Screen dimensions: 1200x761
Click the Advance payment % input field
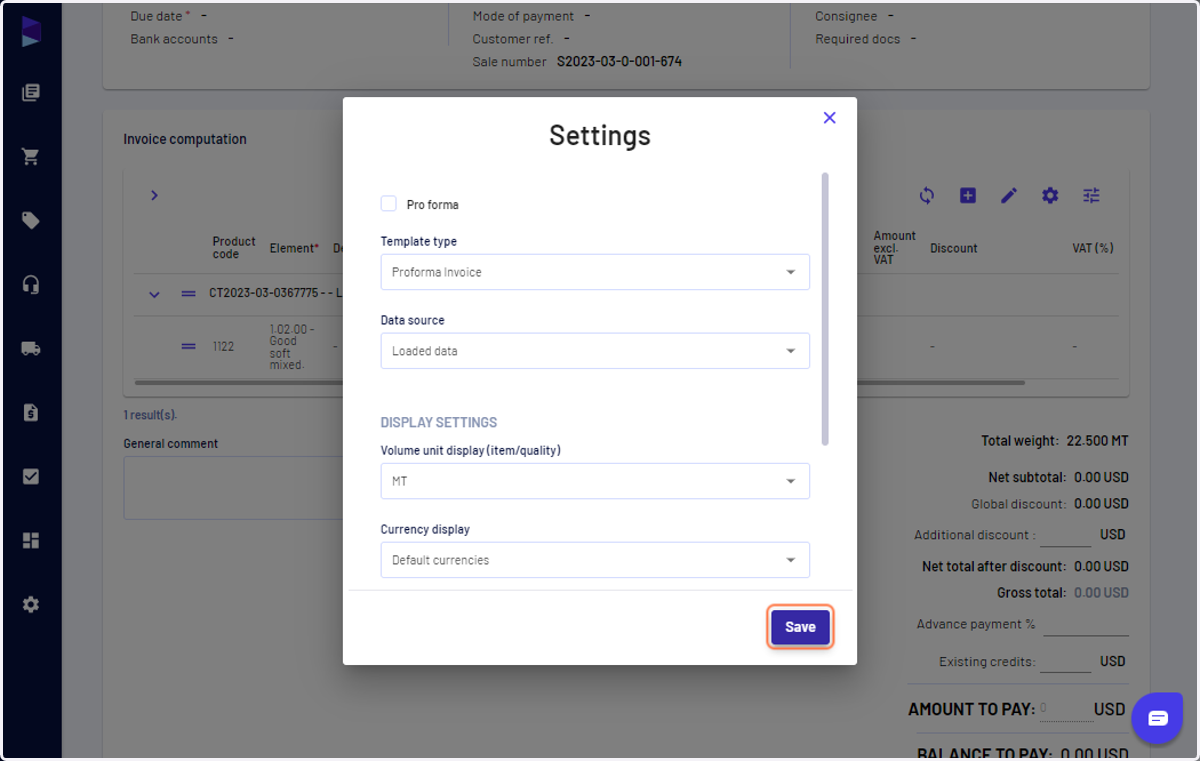click(1086, 625)
